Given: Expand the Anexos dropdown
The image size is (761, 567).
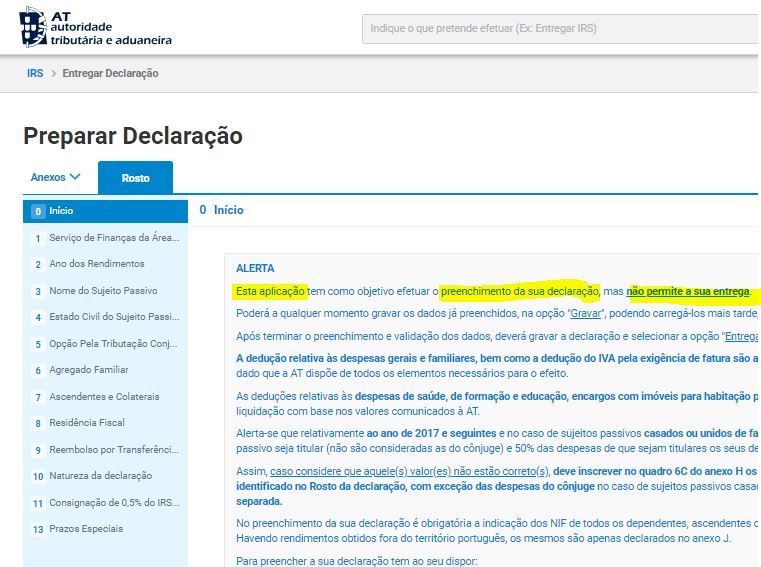Looking at the screenshot, I should pos(55,177).
